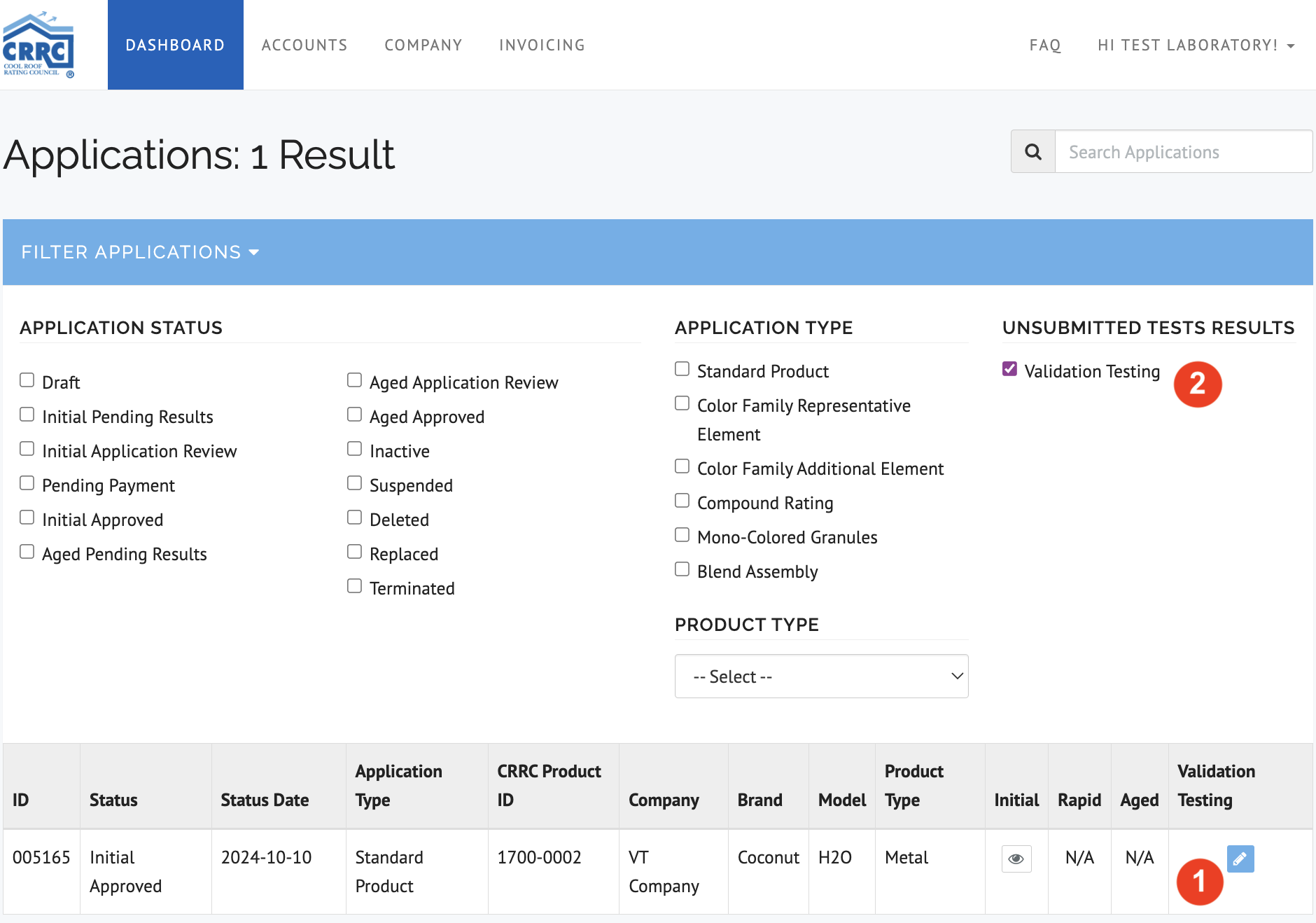
Task: View initial results with the eye icon
Action: [1016, 859]
